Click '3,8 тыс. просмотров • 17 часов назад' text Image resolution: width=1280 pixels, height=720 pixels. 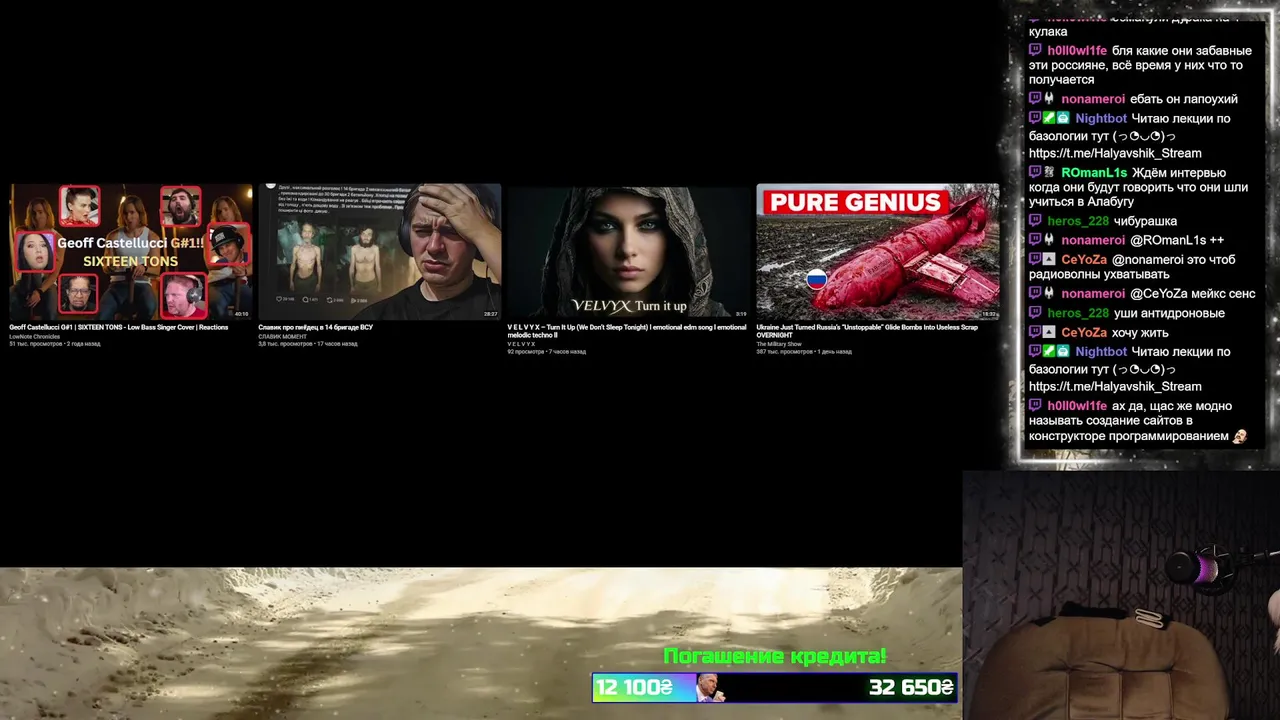tap(307, 344)
